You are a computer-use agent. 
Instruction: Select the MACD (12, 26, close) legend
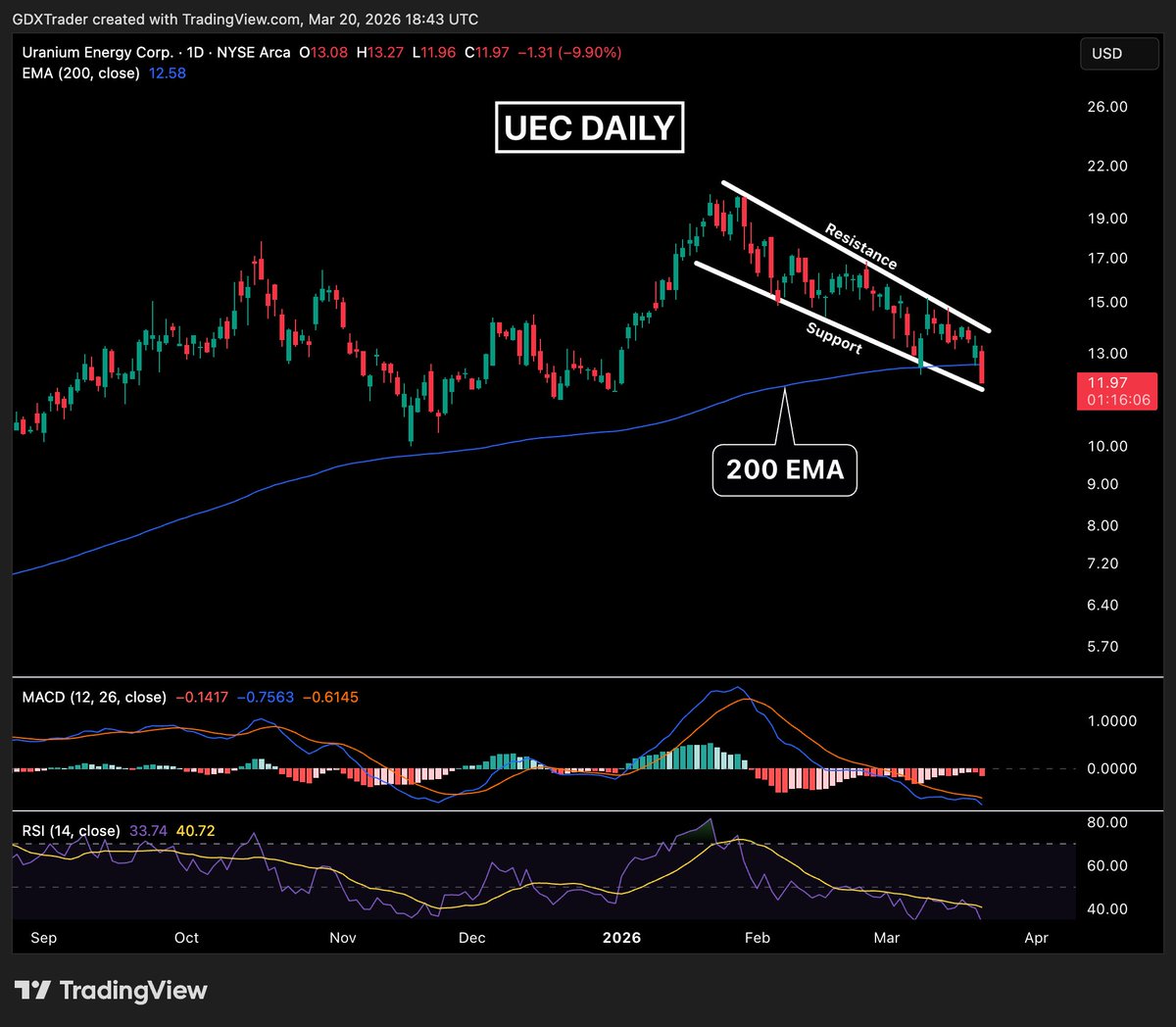[x=94, y=697]
